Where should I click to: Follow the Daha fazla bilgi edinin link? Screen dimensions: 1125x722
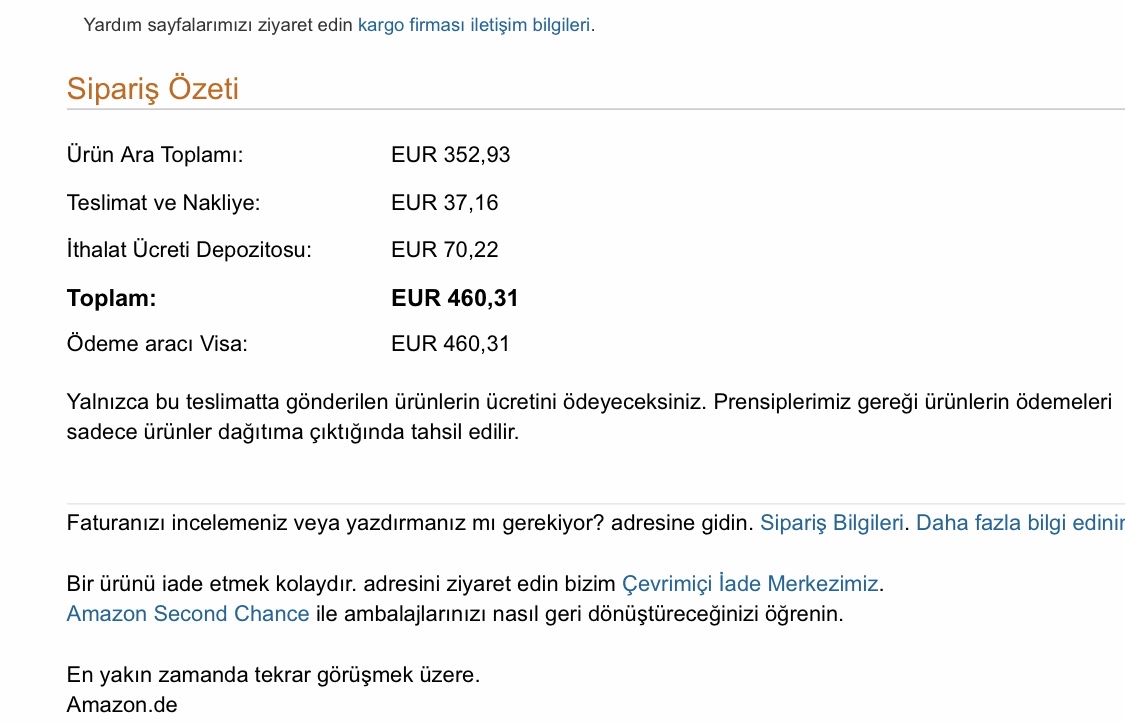pyautogui.click(x=1020, y=522)
